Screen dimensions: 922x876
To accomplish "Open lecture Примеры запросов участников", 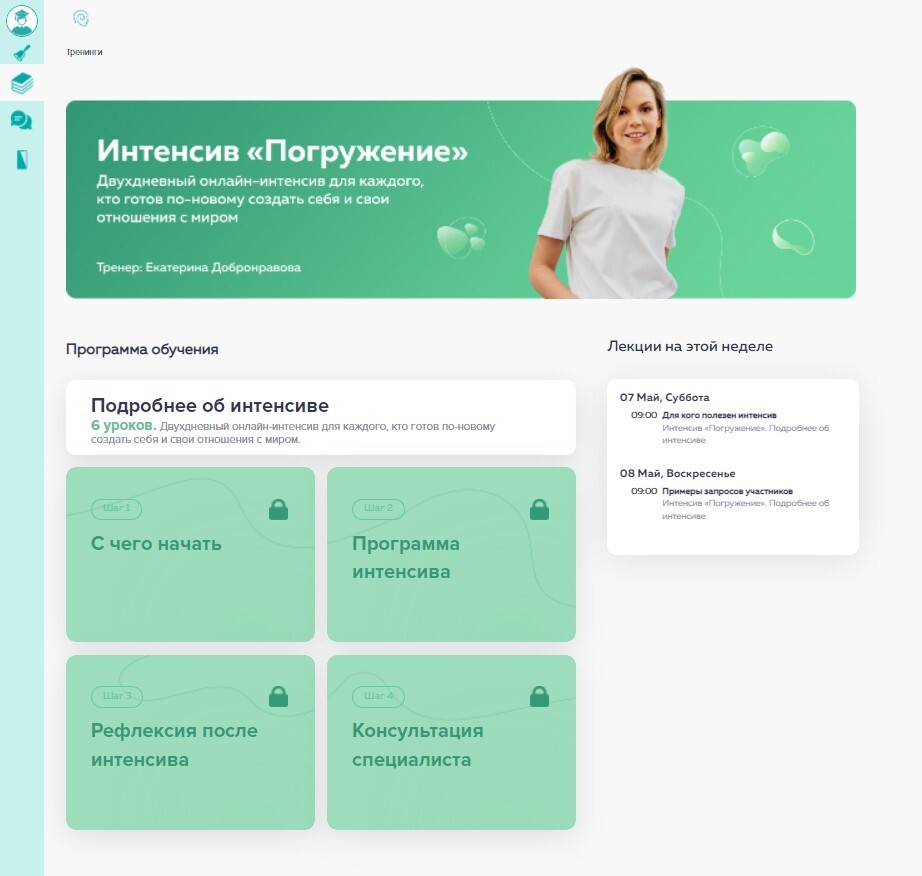I will tap(727, 491).
